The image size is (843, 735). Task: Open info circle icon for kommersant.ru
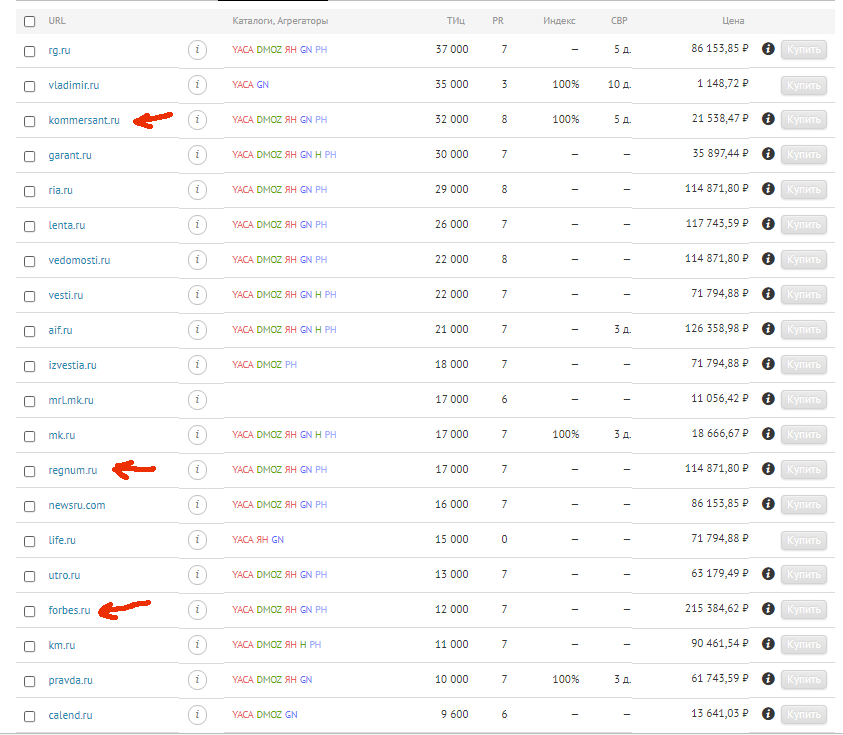tap(197, 120)
